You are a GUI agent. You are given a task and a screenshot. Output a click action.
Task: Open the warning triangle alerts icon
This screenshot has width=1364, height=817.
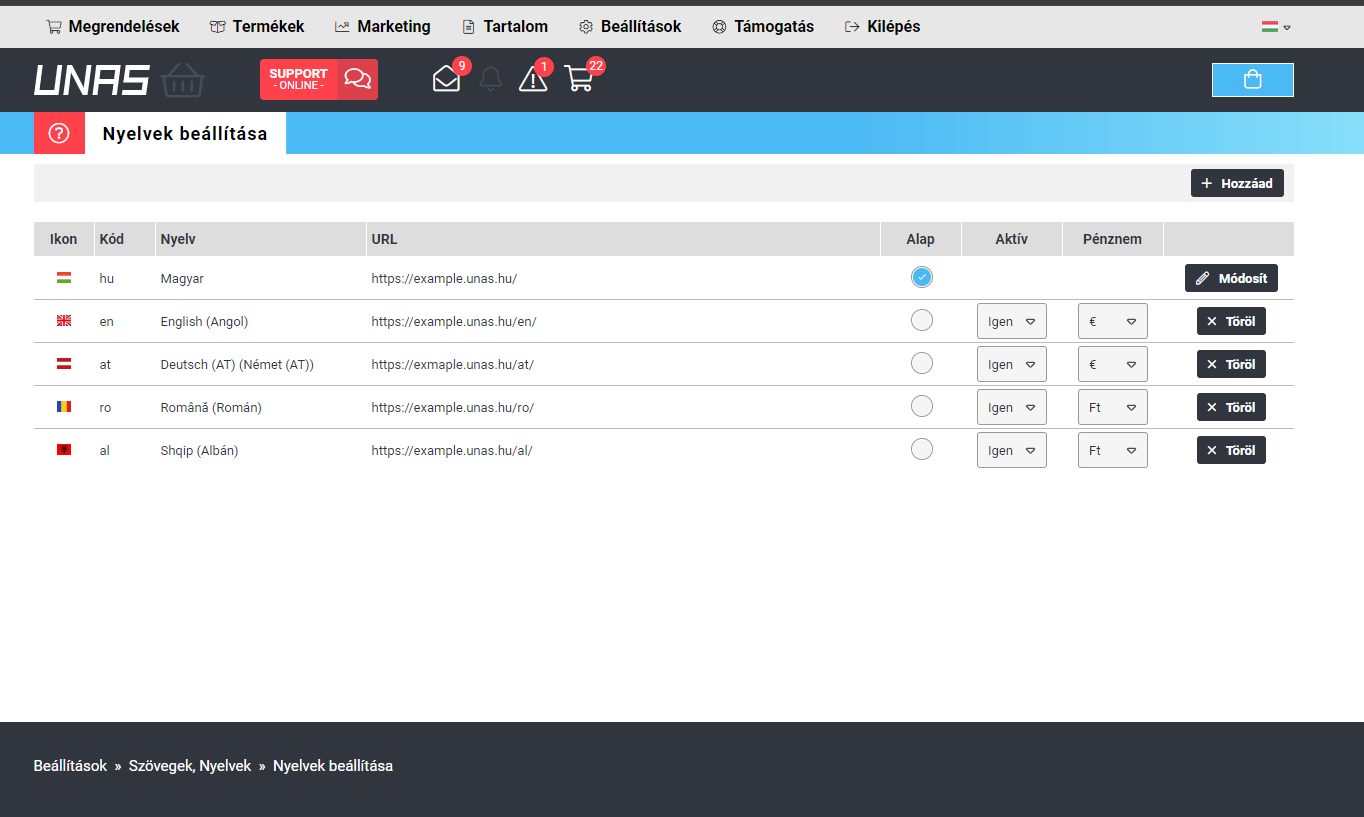coord(533,79)
